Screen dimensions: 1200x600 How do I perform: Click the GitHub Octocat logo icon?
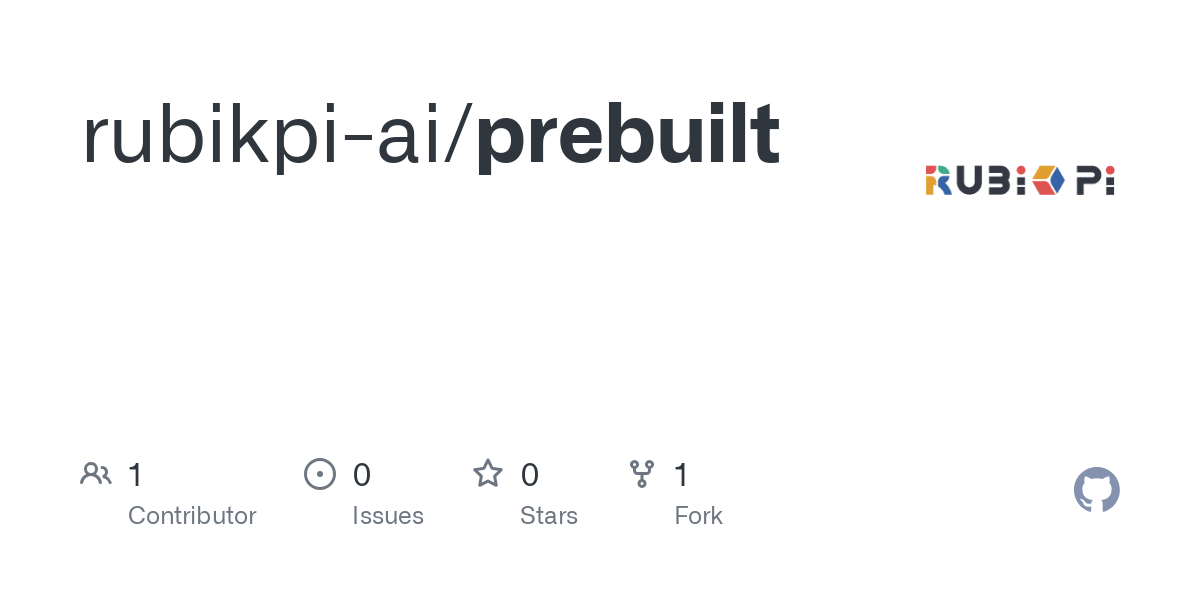[x=1096, y=490]
